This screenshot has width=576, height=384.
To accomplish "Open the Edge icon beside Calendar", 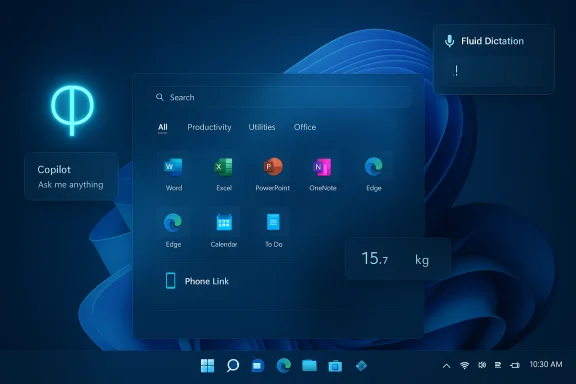I will pyautogui.click(x=173, y=223).
